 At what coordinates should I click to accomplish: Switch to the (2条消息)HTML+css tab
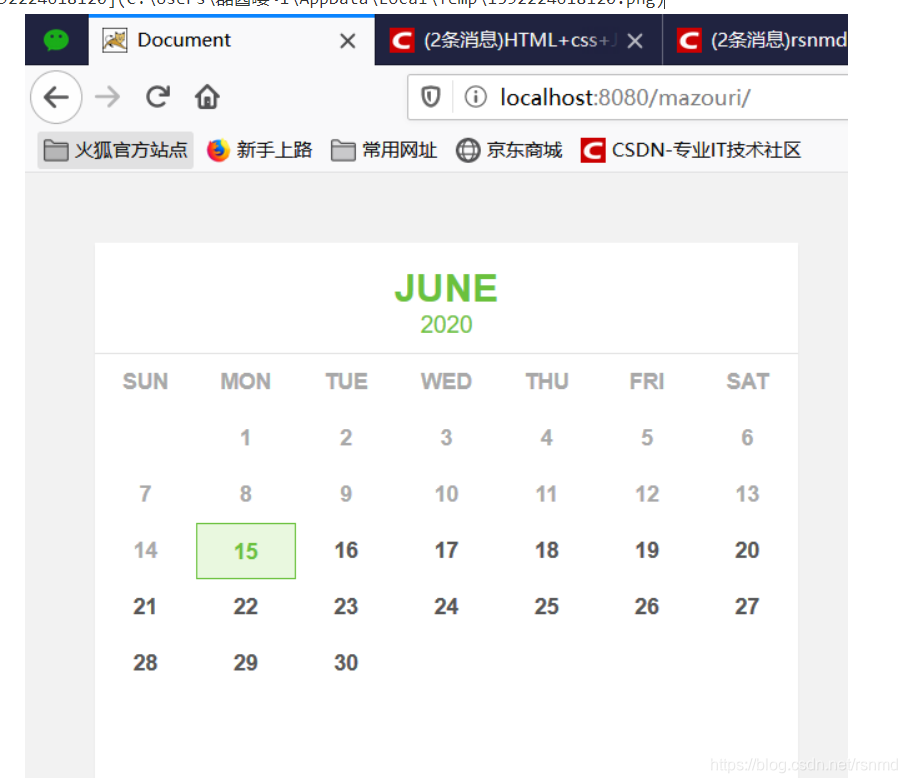click(x=518, y=40)
